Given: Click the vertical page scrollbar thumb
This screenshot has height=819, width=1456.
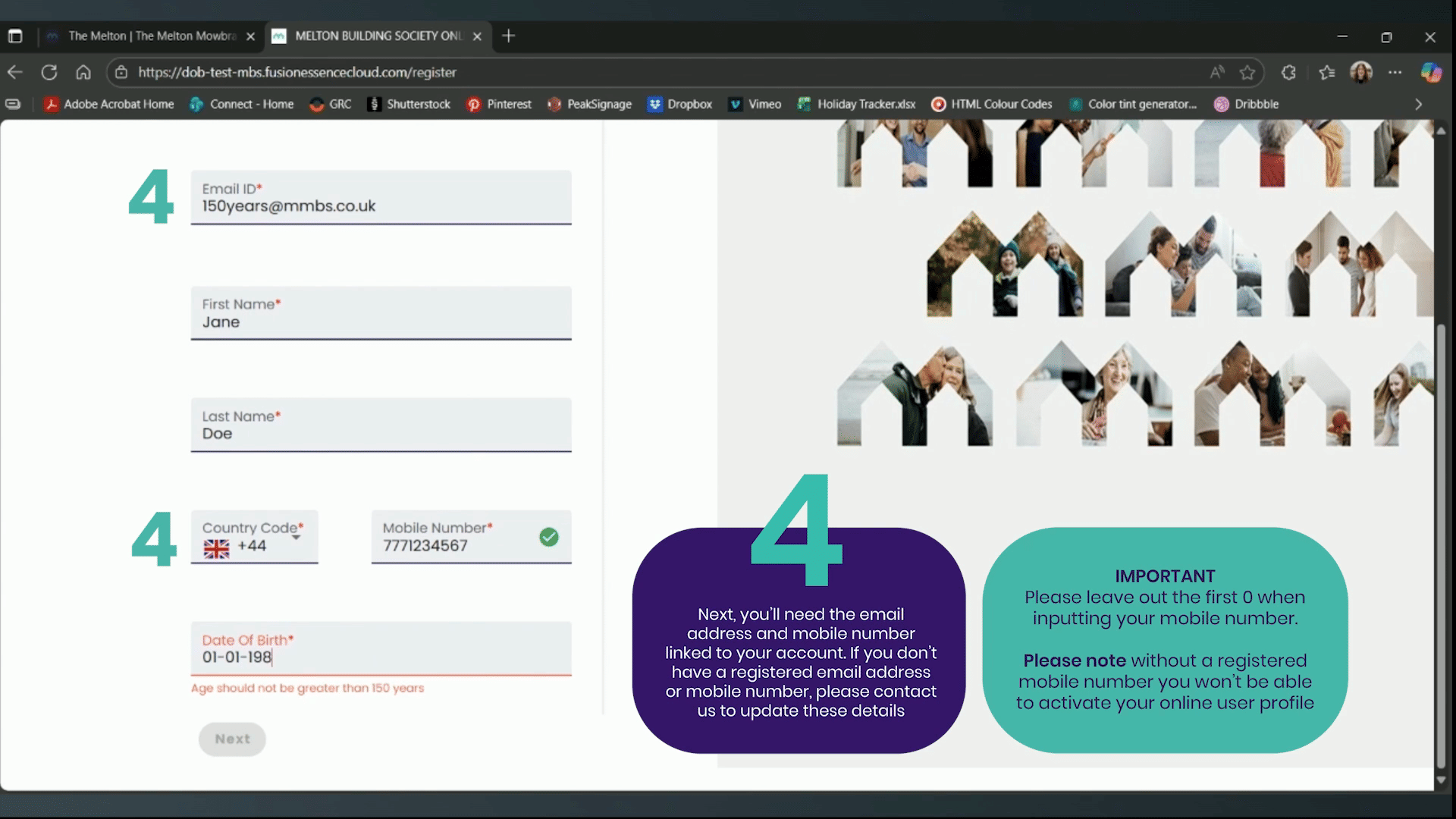Looking at the screenshot, I should click(1441, 546).
